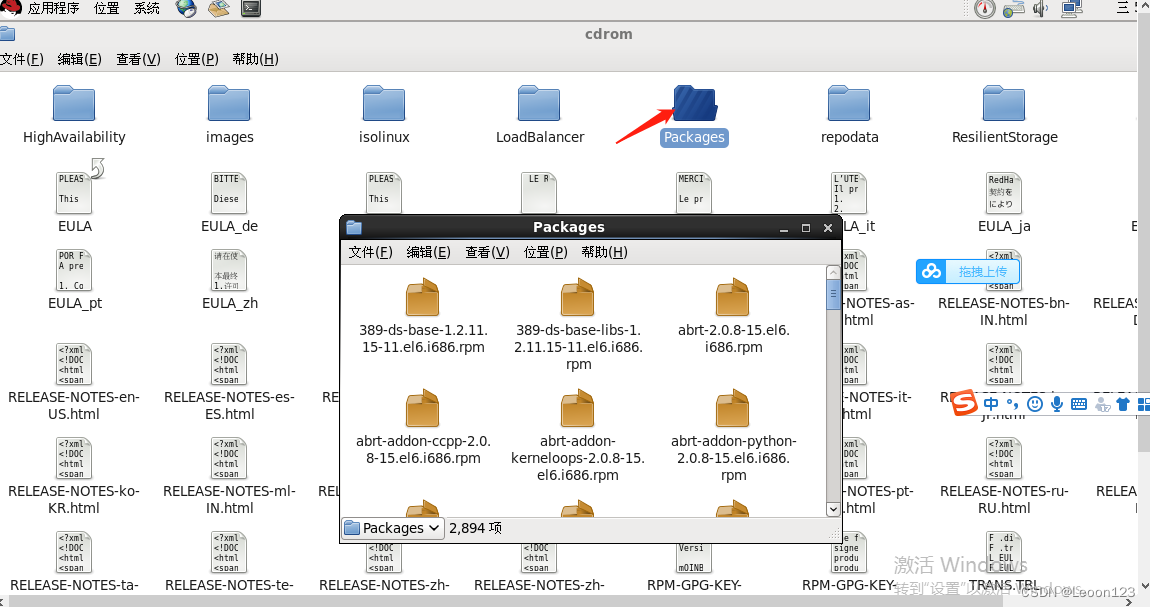
Task: Minimize the Packages window
Action: point(783,228)
